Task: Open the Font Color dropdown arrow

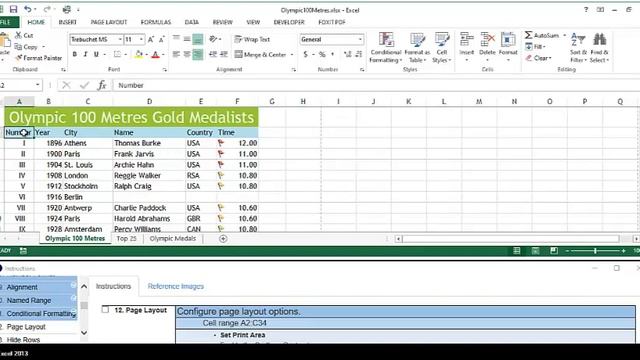Action: [163, 55]
